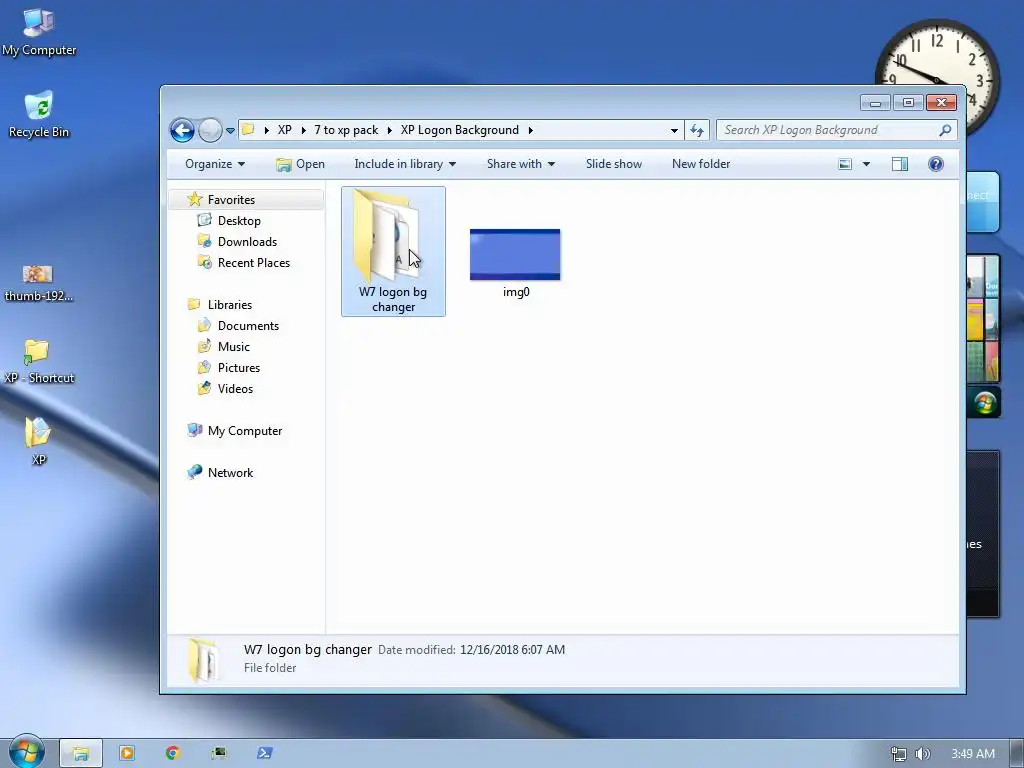The height and width of the screenshot is (768, 1024).
Task: Launch media player from taskbar
Action: click(x=126, y=753)
